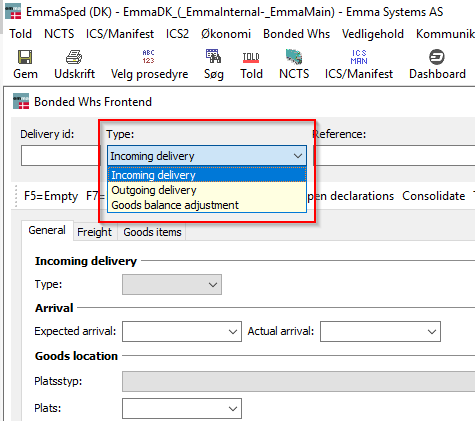Expand the Expected arrival dropdown
Image resolution: width=475 pixels, height=421 pixels.
click(233, 331)
